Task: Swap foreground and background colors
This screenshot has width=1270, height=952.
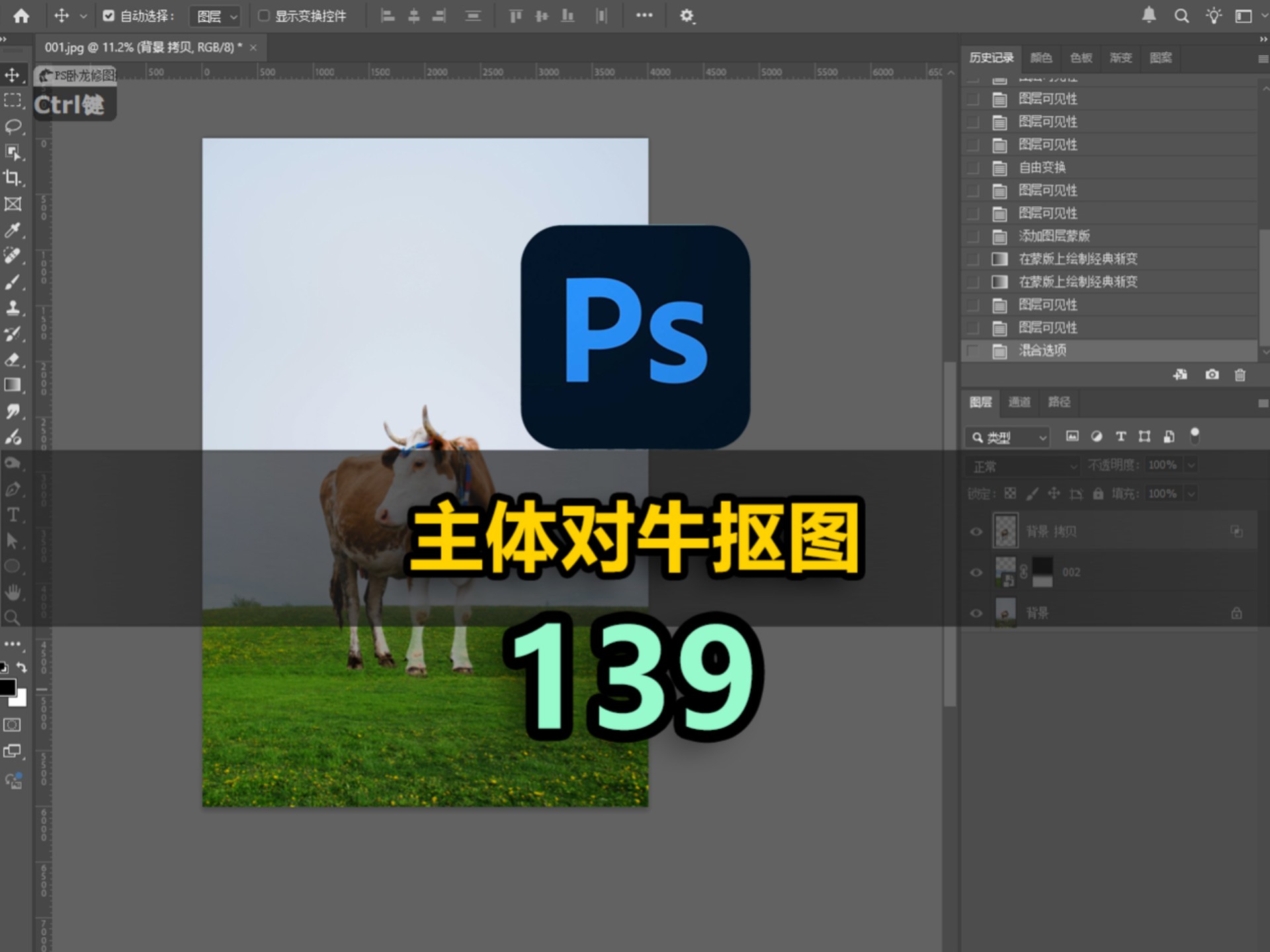Action: click(x=22, y=668)
